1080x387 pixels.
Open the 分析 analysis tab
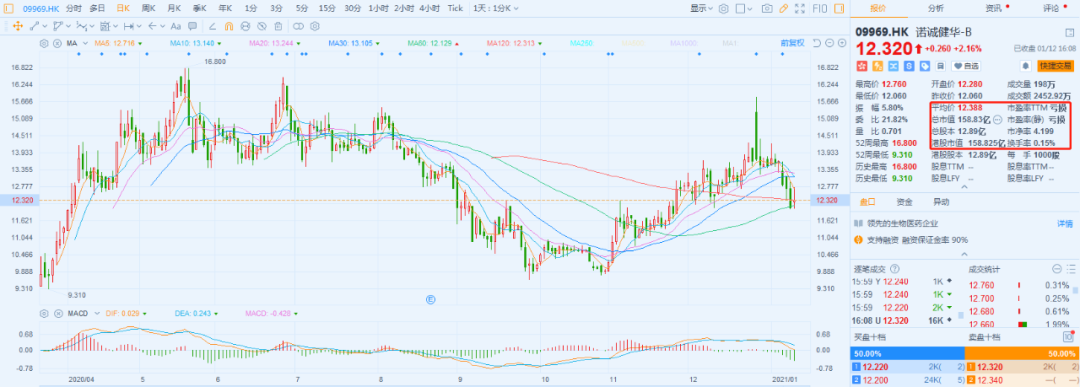click(935, 9)
